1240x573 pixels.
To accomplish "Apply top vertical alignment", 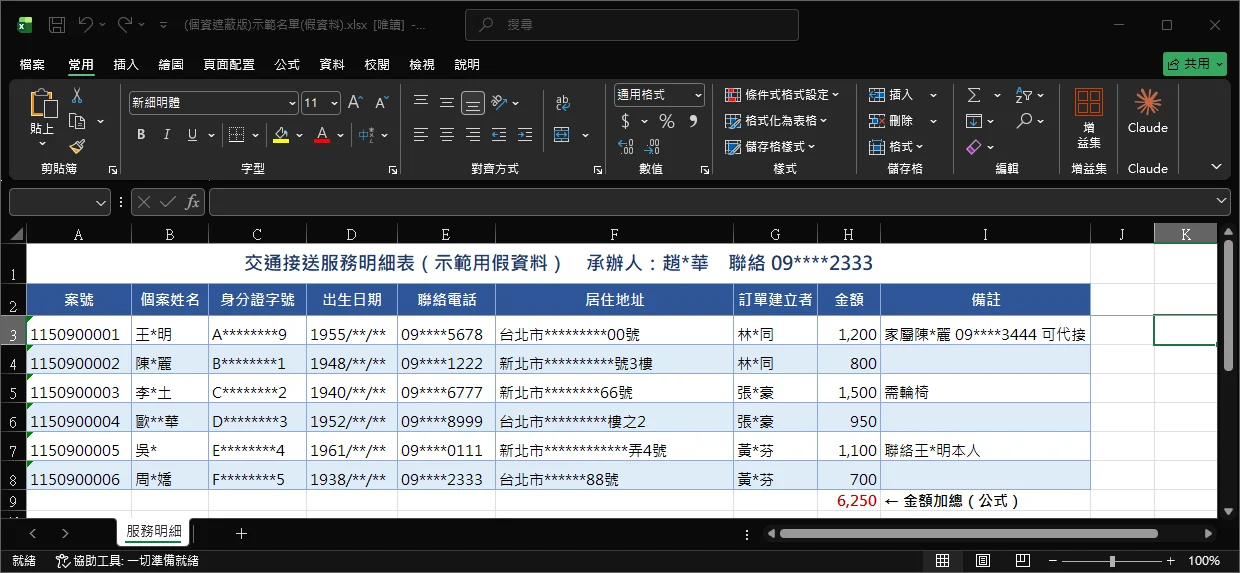I will click(x=421, y=102).
